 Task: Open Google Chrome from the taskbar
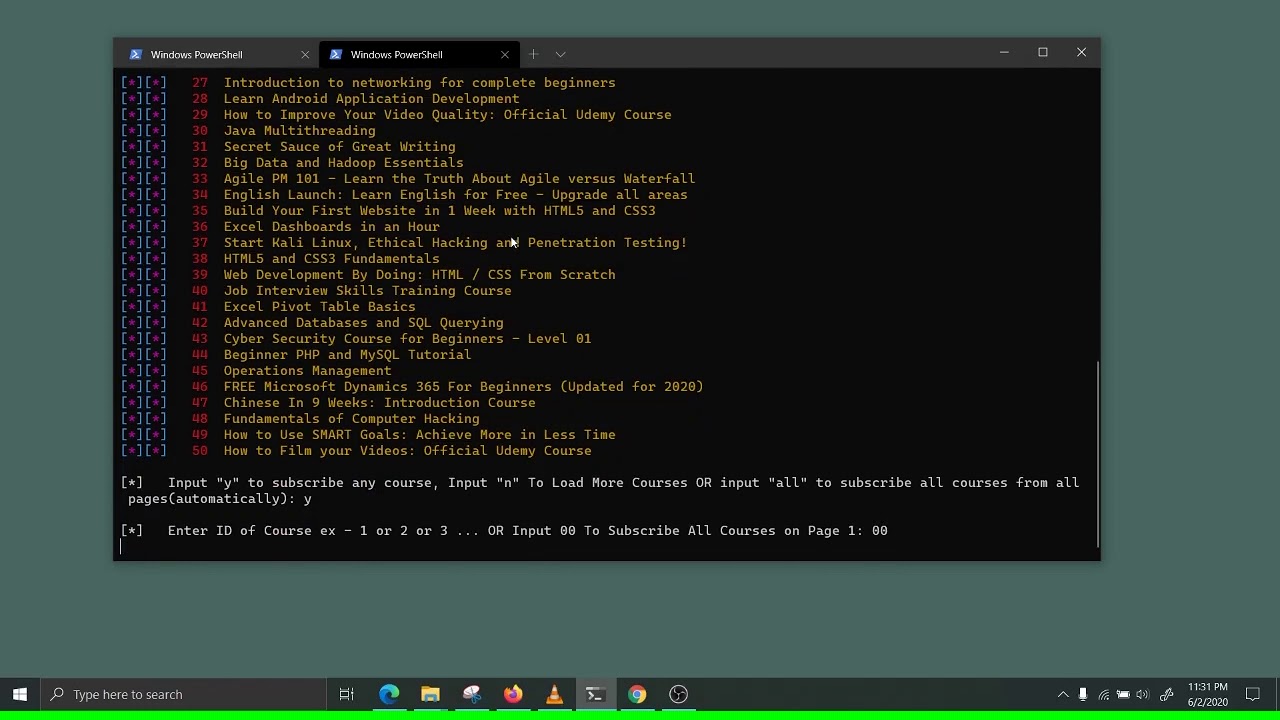[637, 694]
